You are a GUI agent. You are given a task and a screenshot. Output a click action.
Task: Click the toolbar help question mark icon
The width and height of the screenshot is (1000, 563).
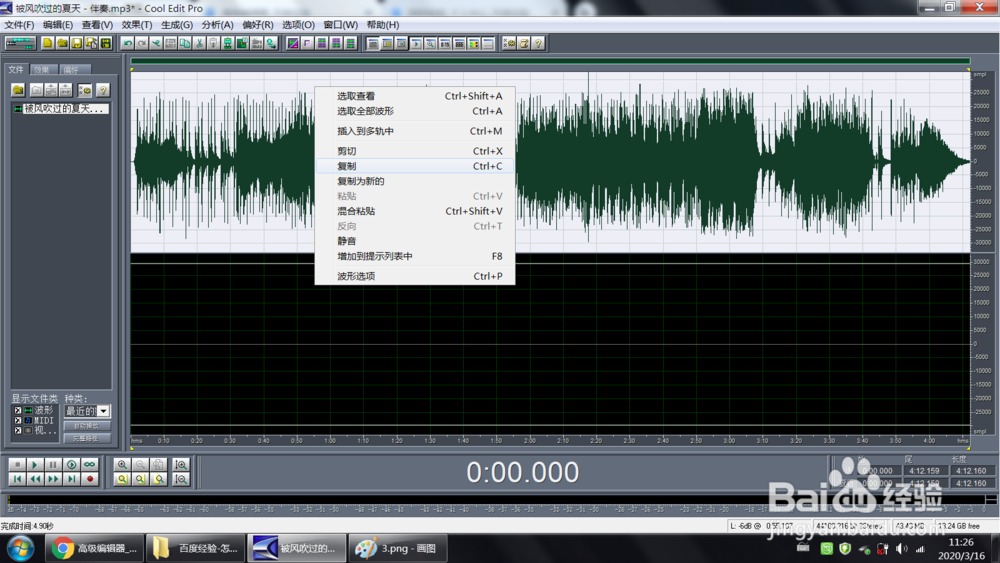tap(538, 43)
